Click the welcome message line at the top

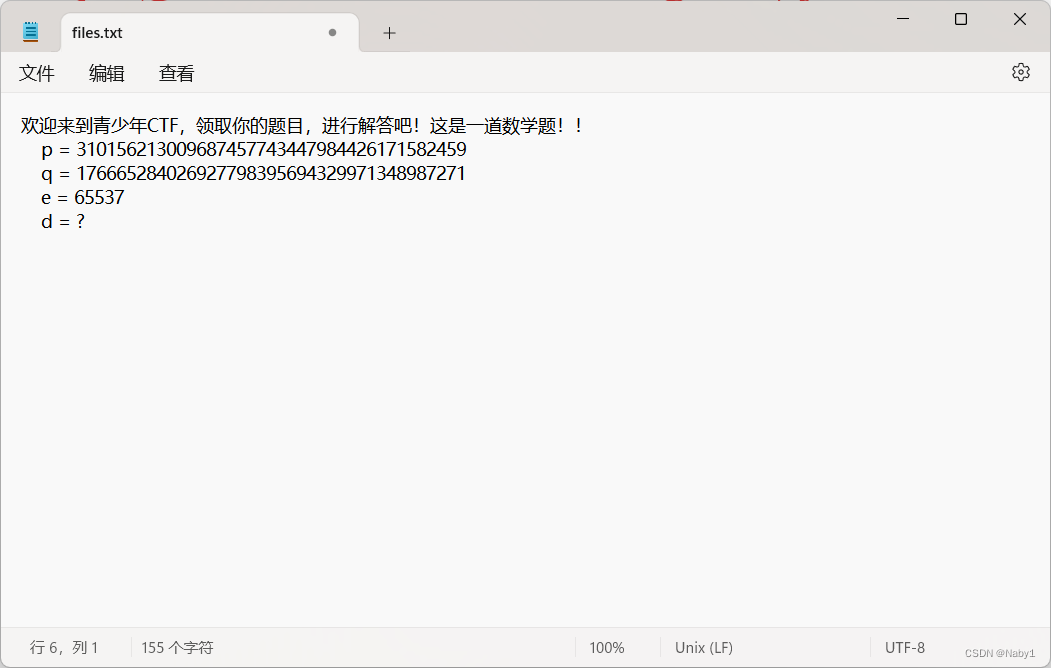(300, 125)
